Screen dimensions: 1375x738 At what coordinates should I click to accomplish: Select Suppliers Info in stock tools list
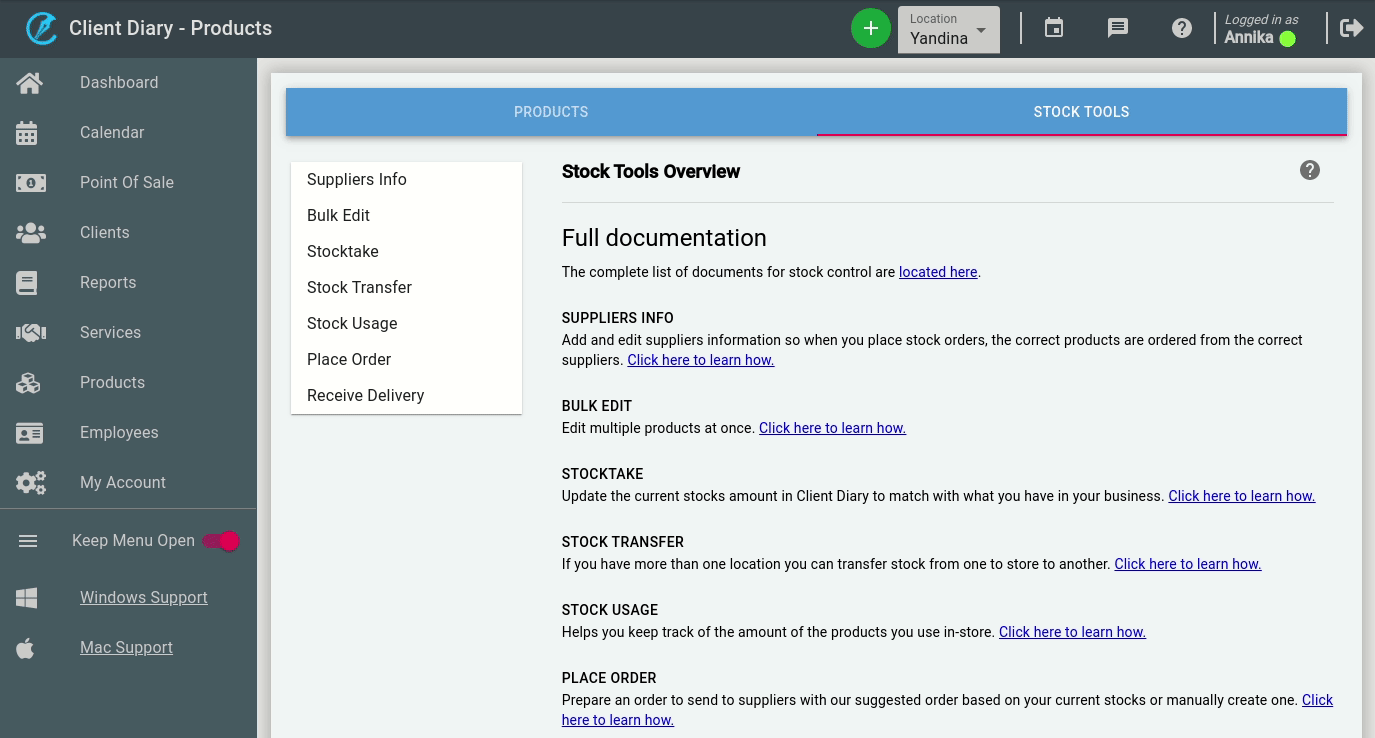[406, 180]
